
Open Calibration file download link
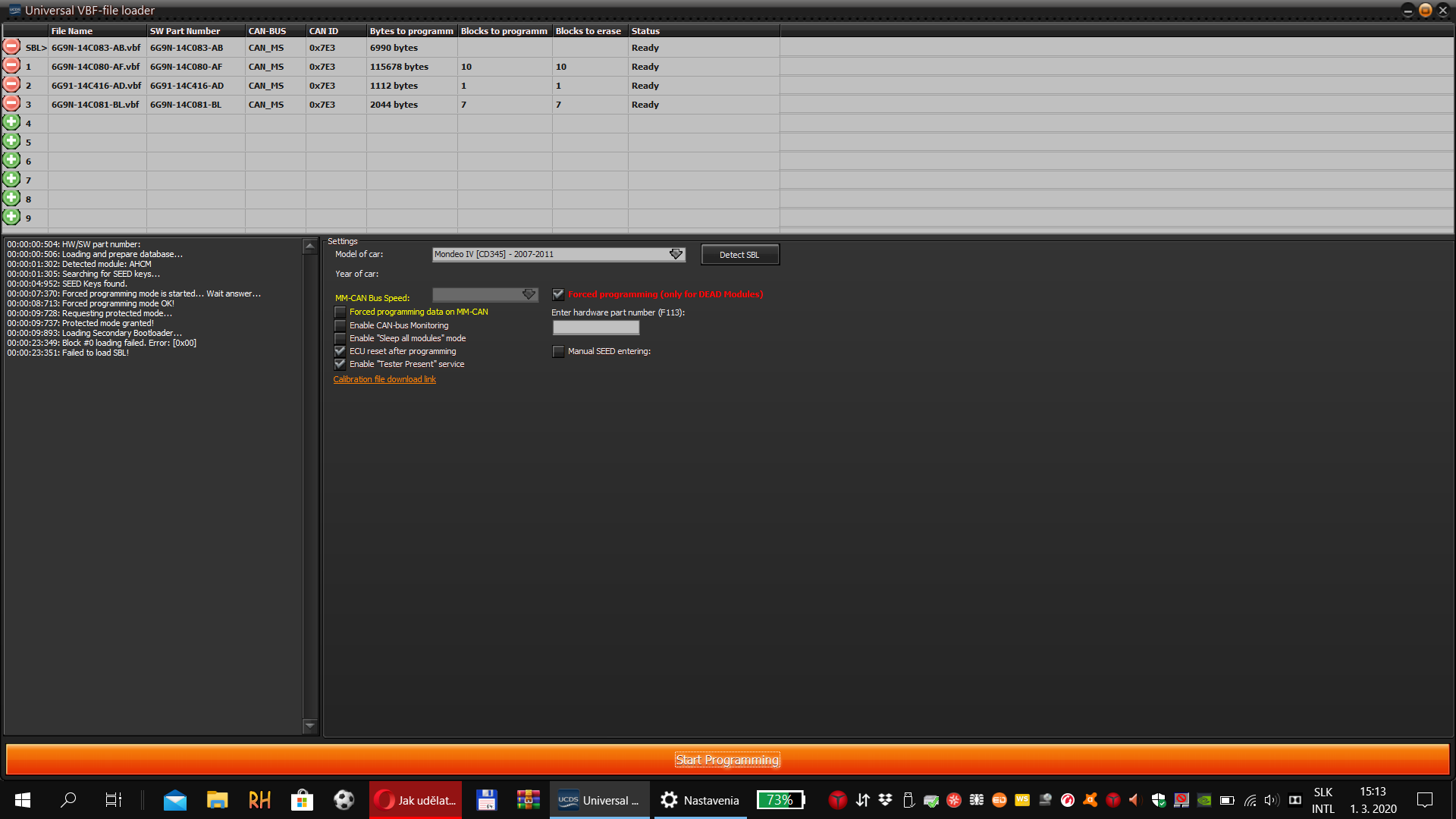(384, 379)
